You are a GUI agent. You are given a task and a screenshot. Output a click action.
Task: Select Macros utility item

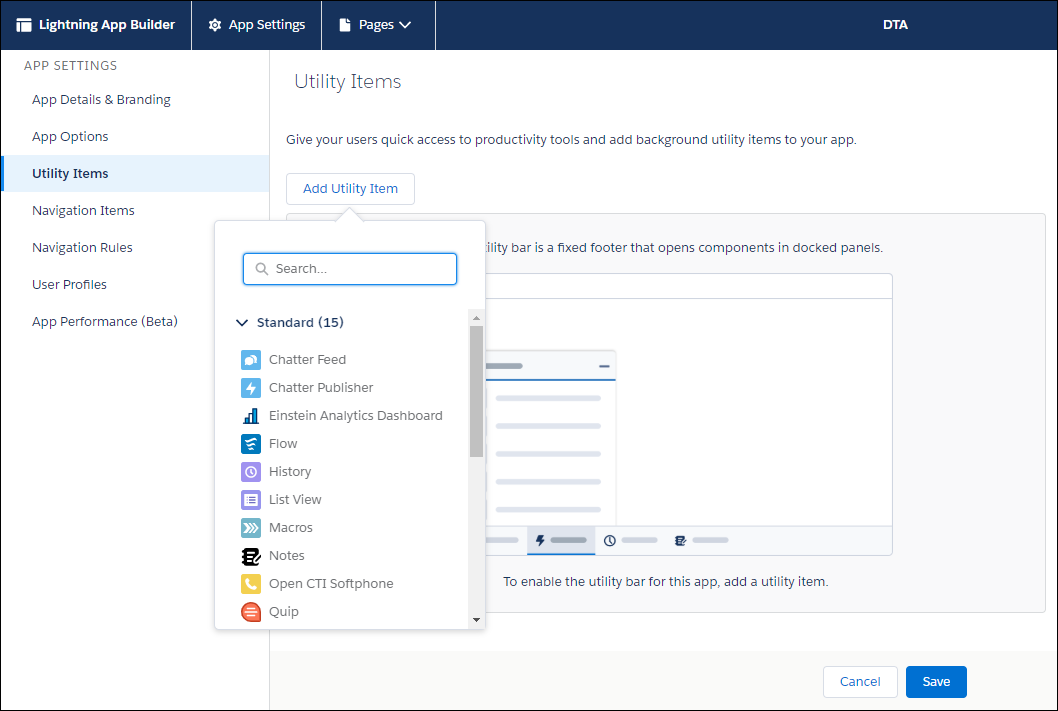tap(290, 528)
